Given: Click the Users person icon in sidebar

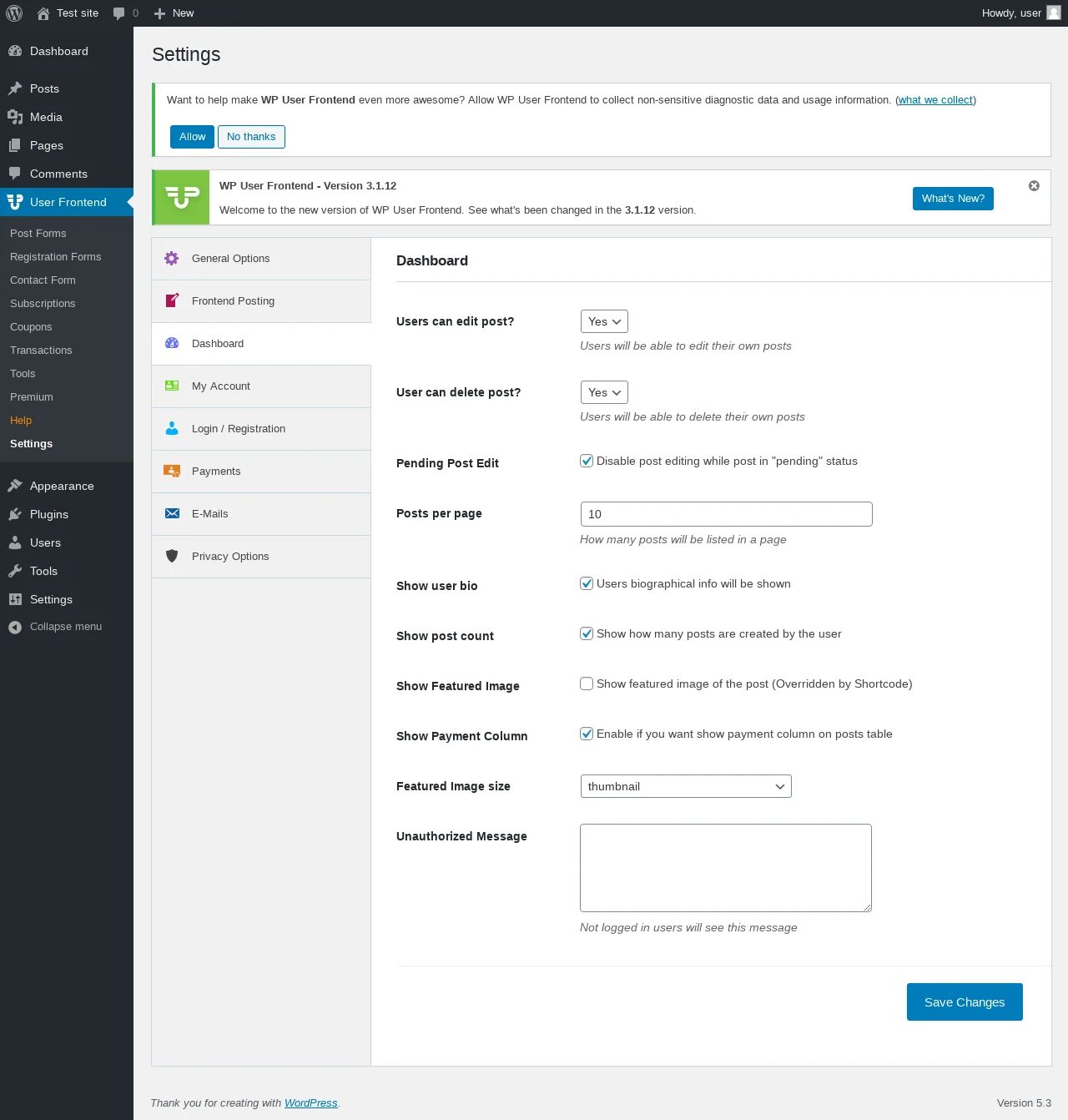Looking at the screenshot, I should 15,542.
